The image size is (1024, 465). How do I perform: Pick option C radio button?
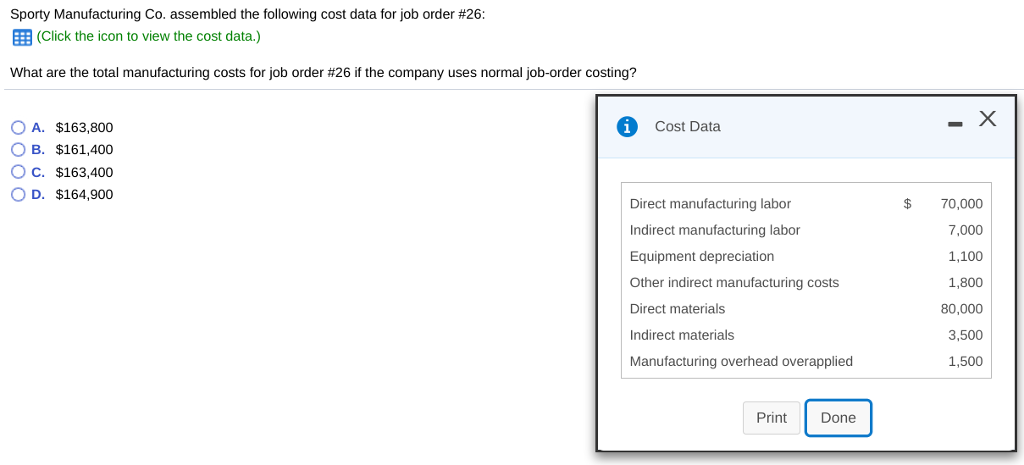tap(18, 172)
